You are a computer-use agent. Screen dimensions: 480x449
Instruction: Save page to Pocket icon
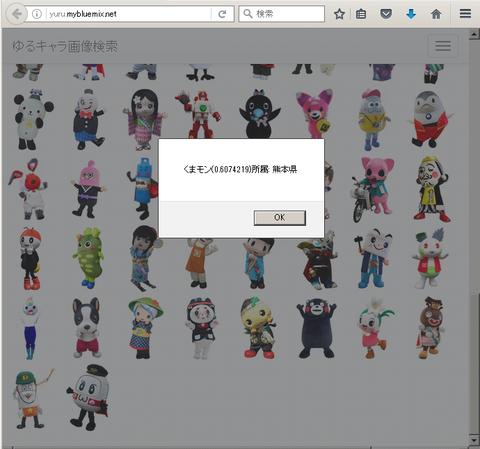click(x=386, y=14)
